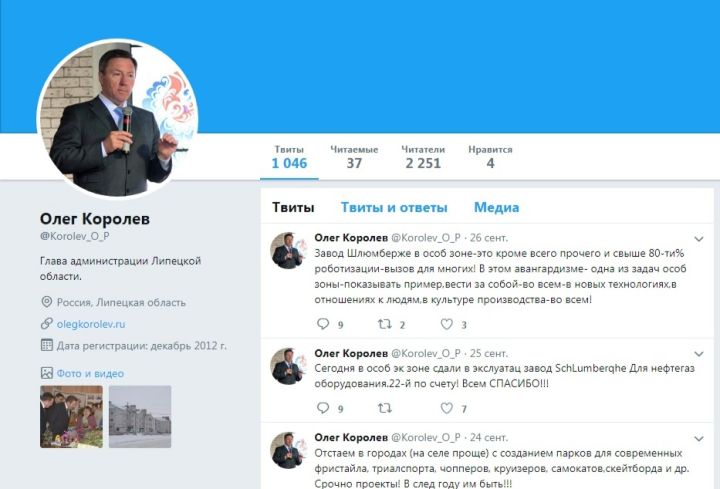Screen dimensions: 720x489
Task: Expand options chevron on 26 сент. tweet
Action: [x=699, y=239]
